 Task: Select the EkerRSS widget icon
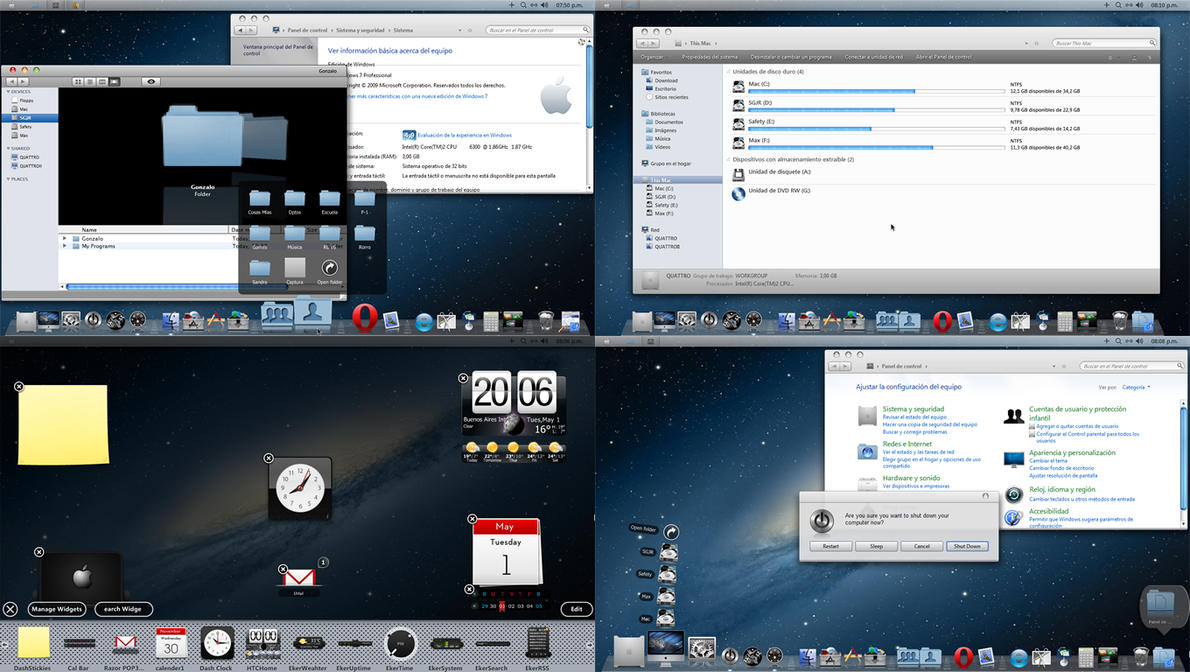tap(538, 642)
